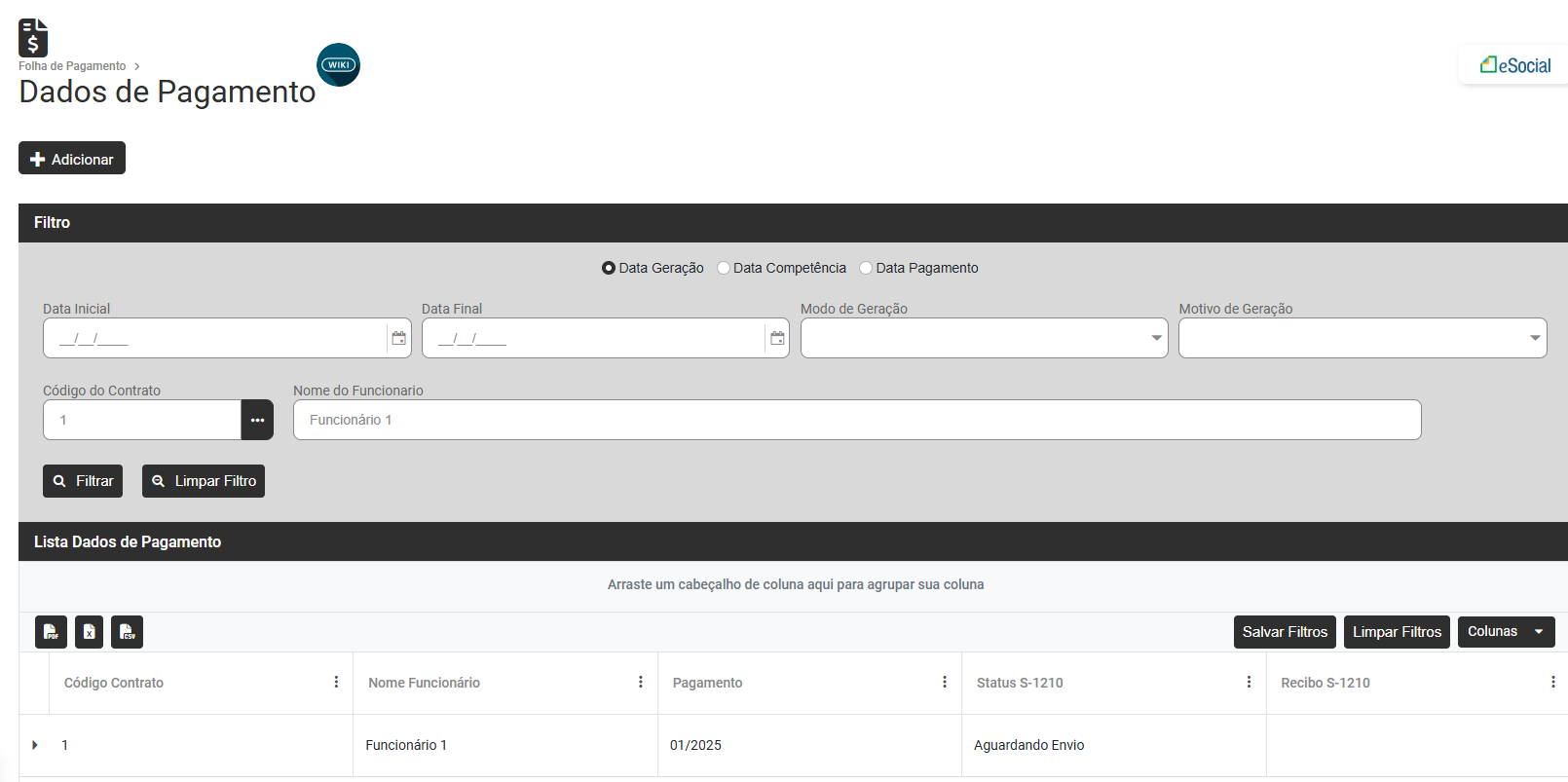The width and height of the screenshot is (1568, 782).
Task: Open the WIKI help badge
Action: tap(339, 65)
